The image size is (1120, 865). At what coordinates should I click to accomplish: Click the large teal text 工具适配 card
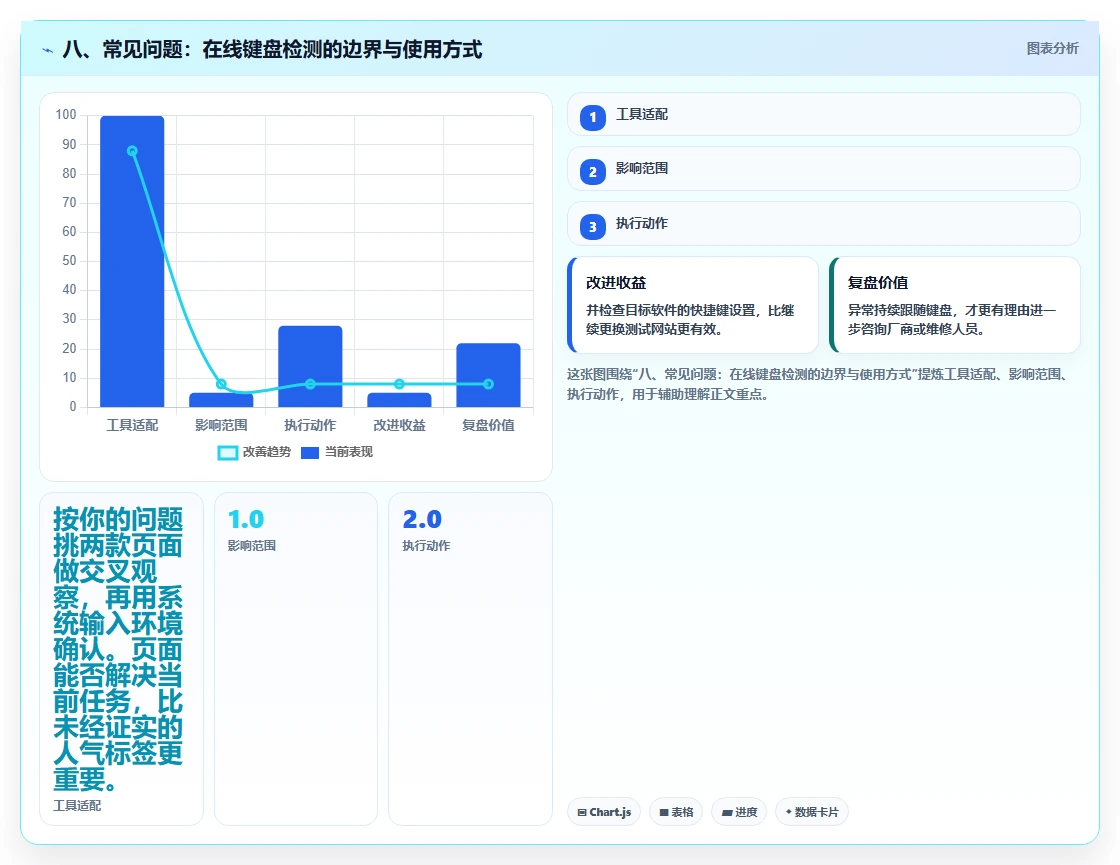(x=121, y=659)
